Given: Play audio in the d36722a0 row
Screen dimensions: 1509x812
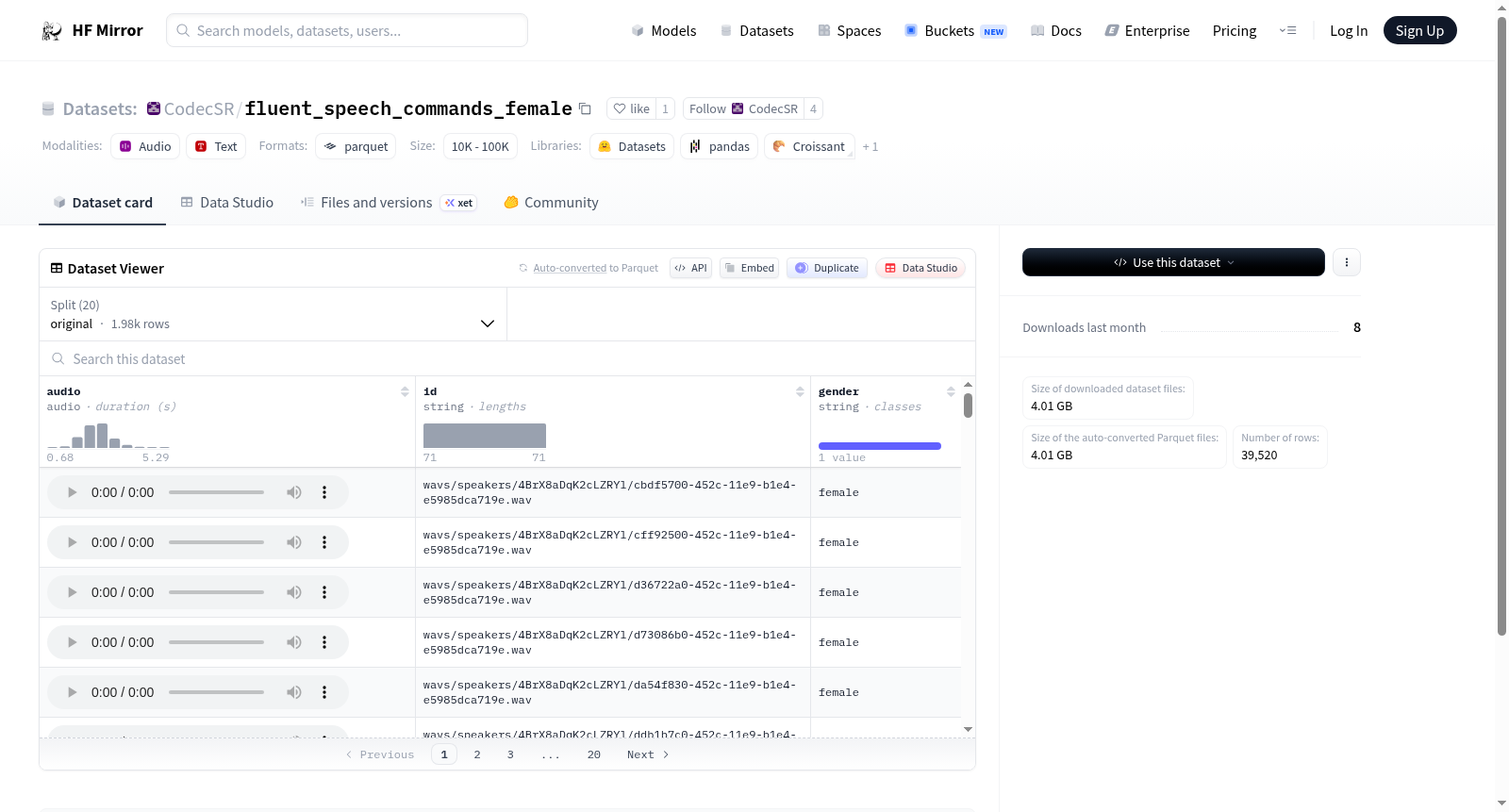Looking at the screenshot, I should [72, 592].
